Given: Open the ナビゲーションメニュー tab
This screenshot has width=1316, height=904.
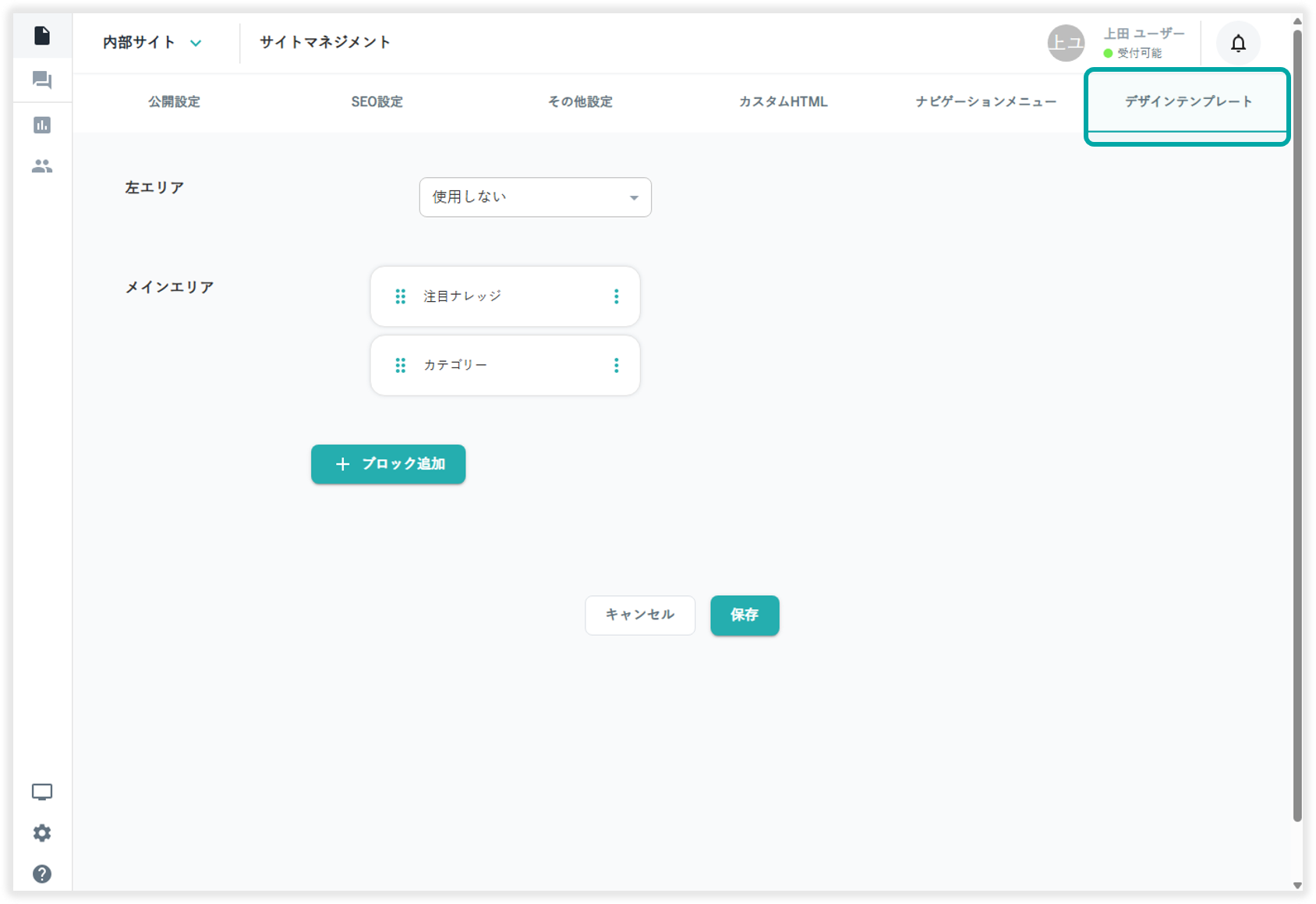Looking at the screenshot, I should 985,102.
